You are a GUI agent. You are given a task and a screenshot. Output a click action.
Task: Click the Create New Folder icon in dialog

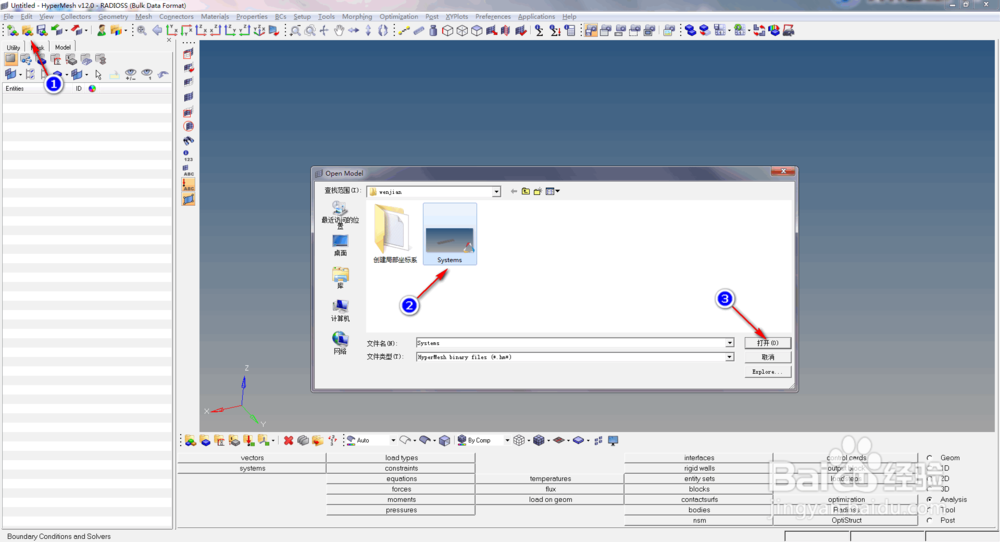click(538, 191)
